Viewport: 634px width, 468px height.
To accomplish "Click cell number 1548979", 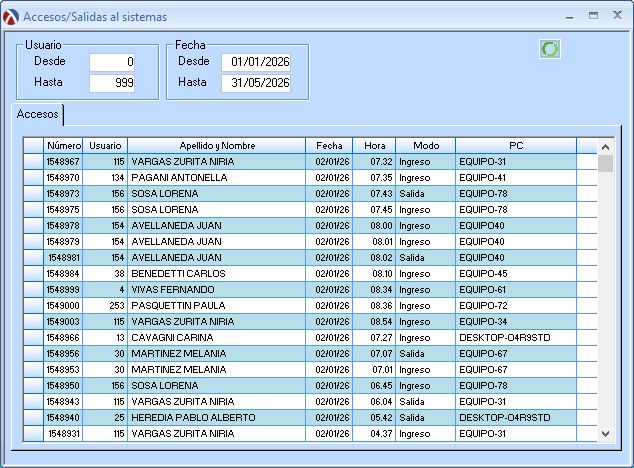I will (x=63, y=241).
